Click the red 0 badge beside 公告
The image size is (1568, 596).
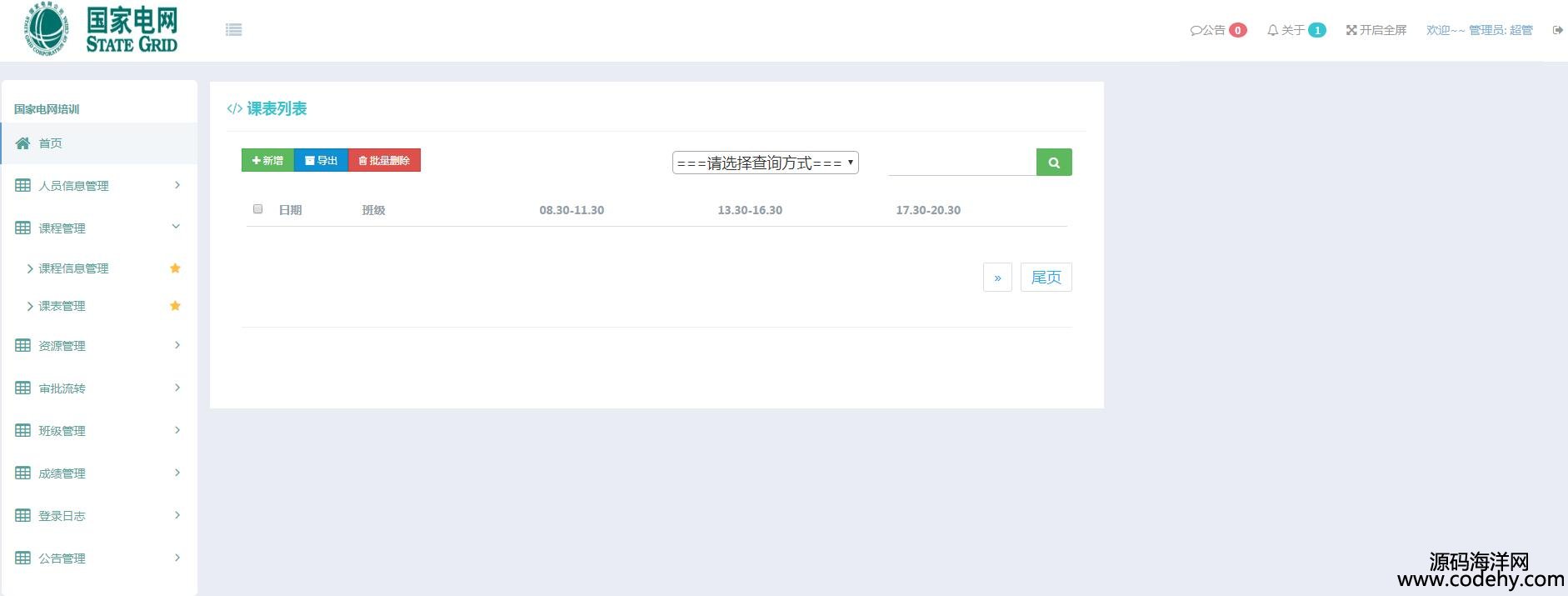[x=1238, y=30]
